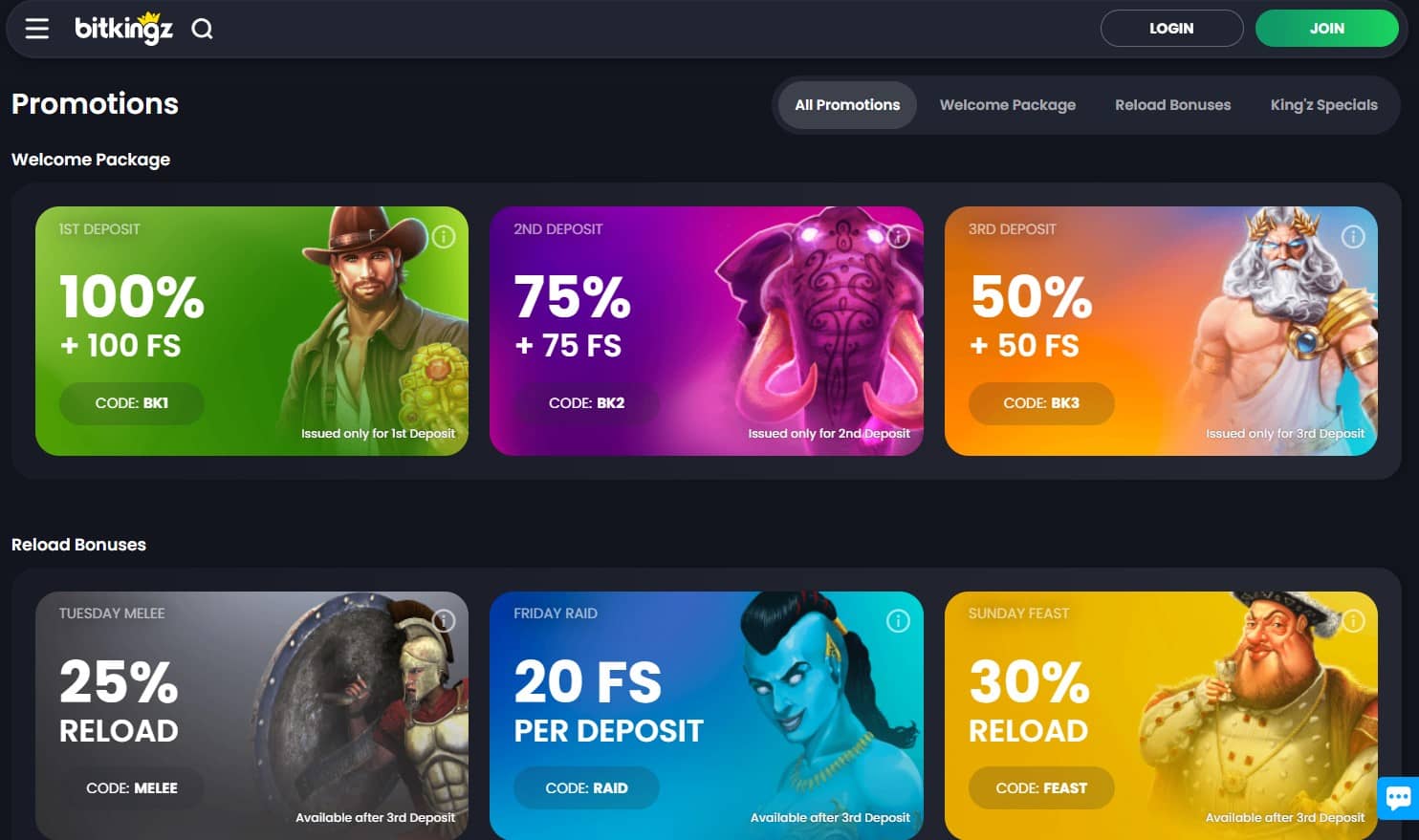Select the All Promotions tab
Viewport: 1419px width, 840px height.
tap(847, 105)
